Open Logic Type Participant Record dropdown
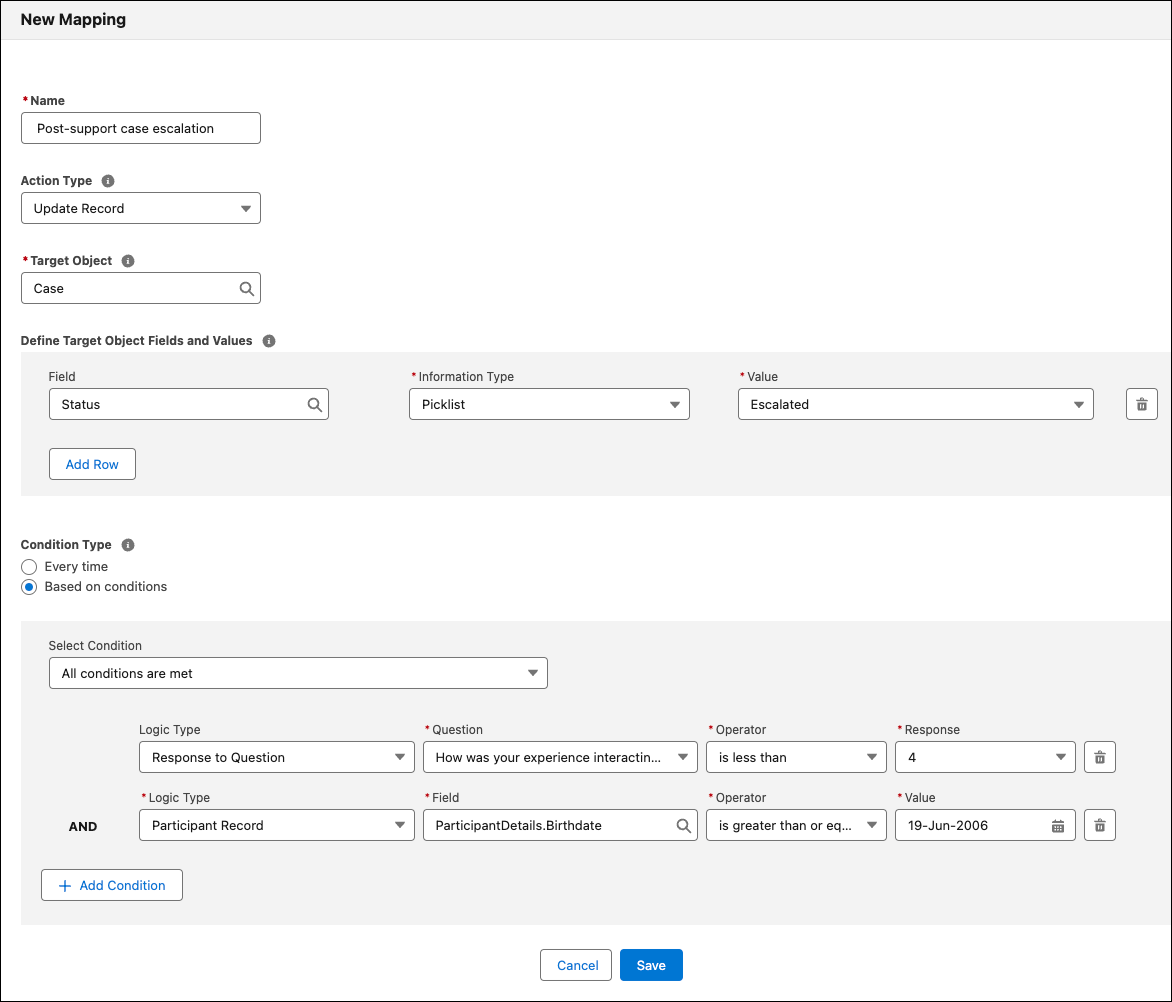Viewport: 1172px width, 1002px height. coord(277,825)
